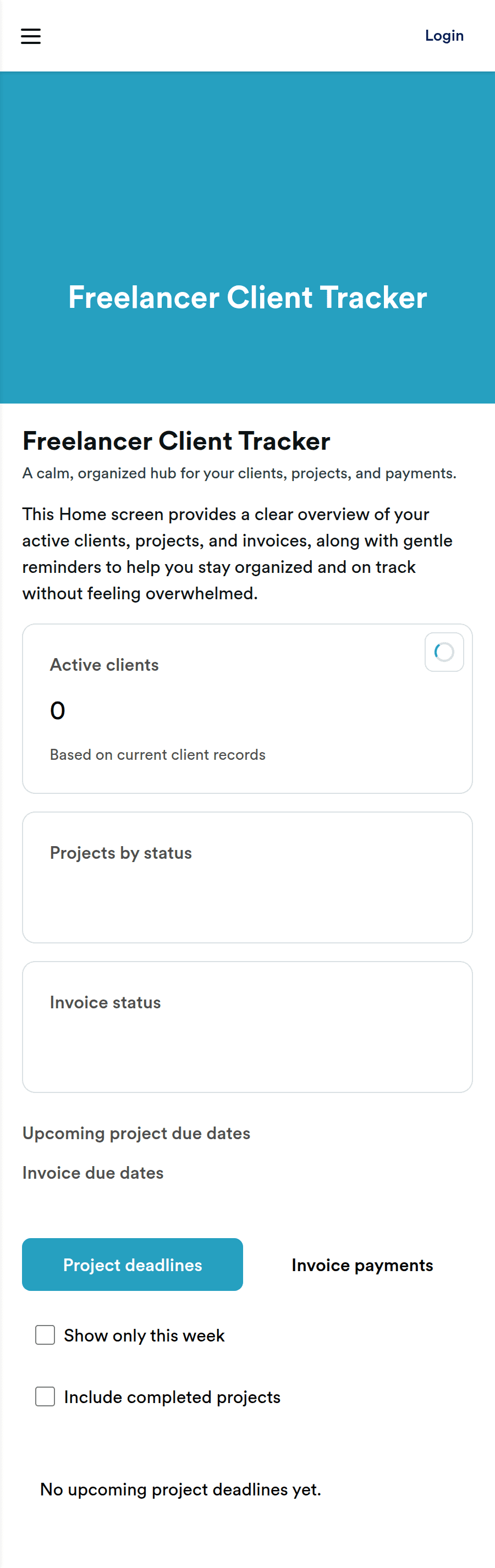Tick the Include completed projects checkbox
Viewport: 495px width, 1568px height.
pos(45,1396)
